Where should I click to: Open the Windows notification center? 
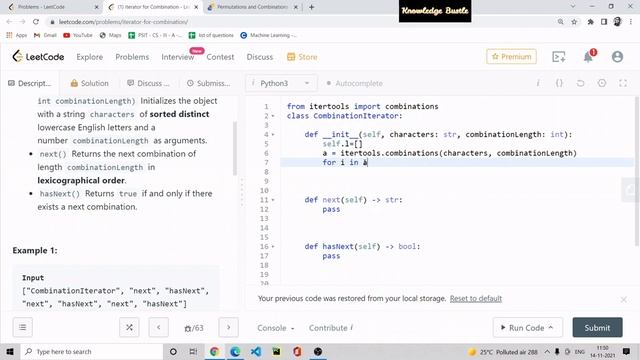point(626,351)
